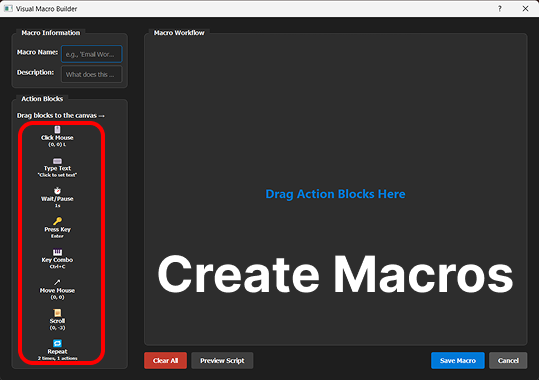Click the 'Move Mouse' block label
539x380 pixels.
point(57,290)
